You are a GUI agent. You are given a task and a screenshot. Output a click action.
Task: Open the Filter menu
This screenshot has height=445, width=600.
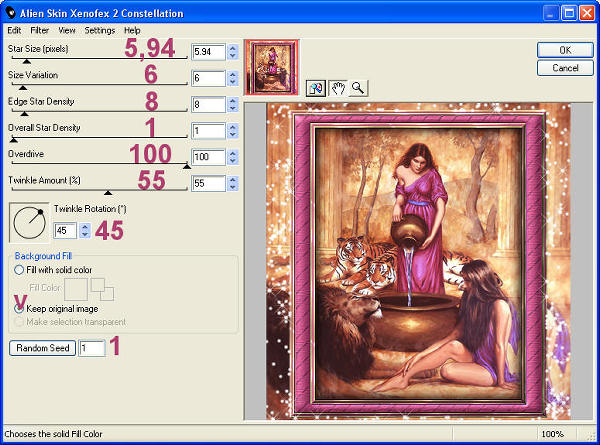39,30
